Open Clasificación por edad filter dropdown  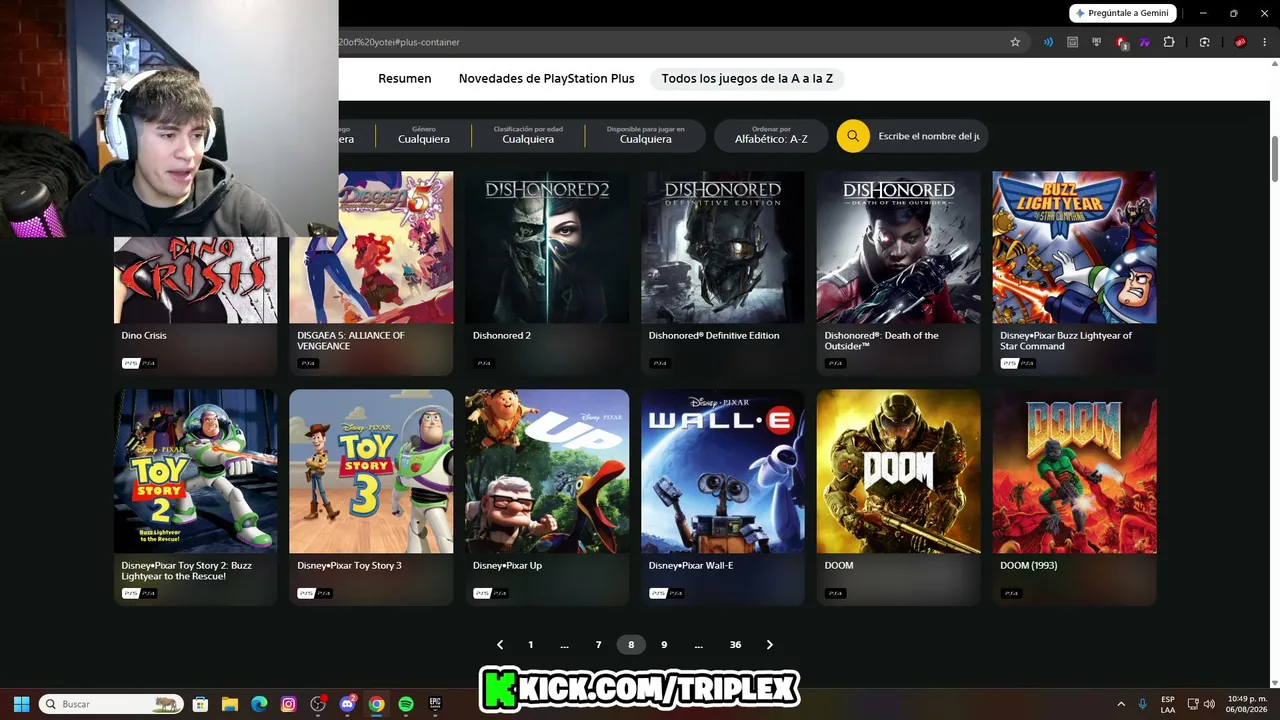point(528,135)
